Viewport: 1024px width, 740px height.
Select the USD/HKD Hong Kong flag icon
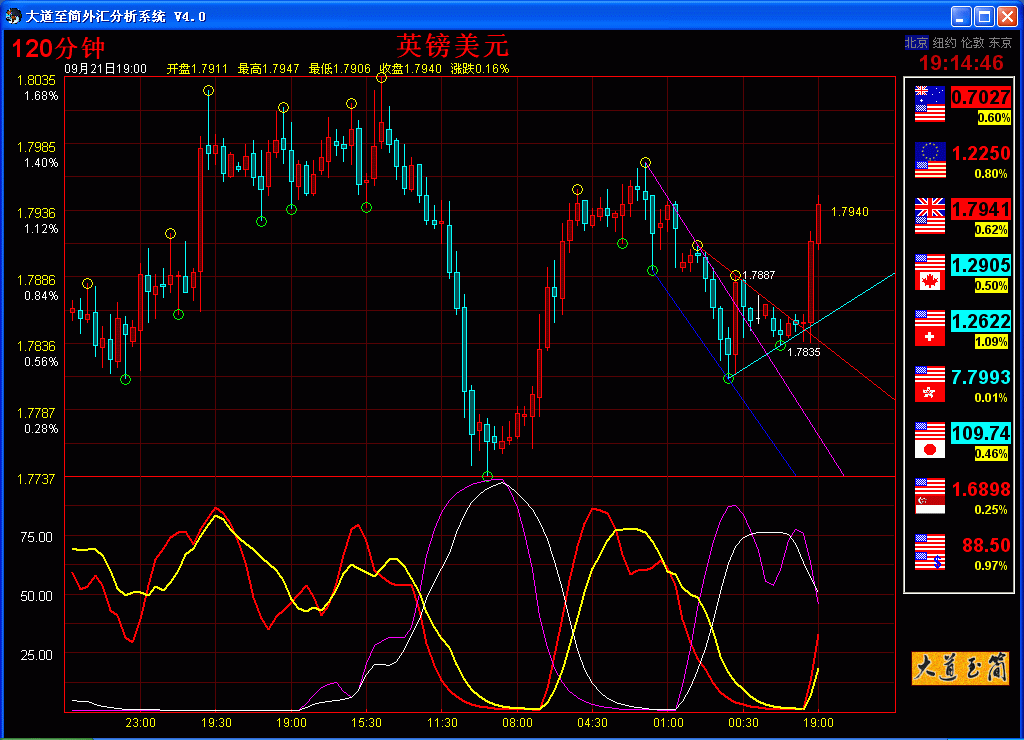[x=930, y=384]
